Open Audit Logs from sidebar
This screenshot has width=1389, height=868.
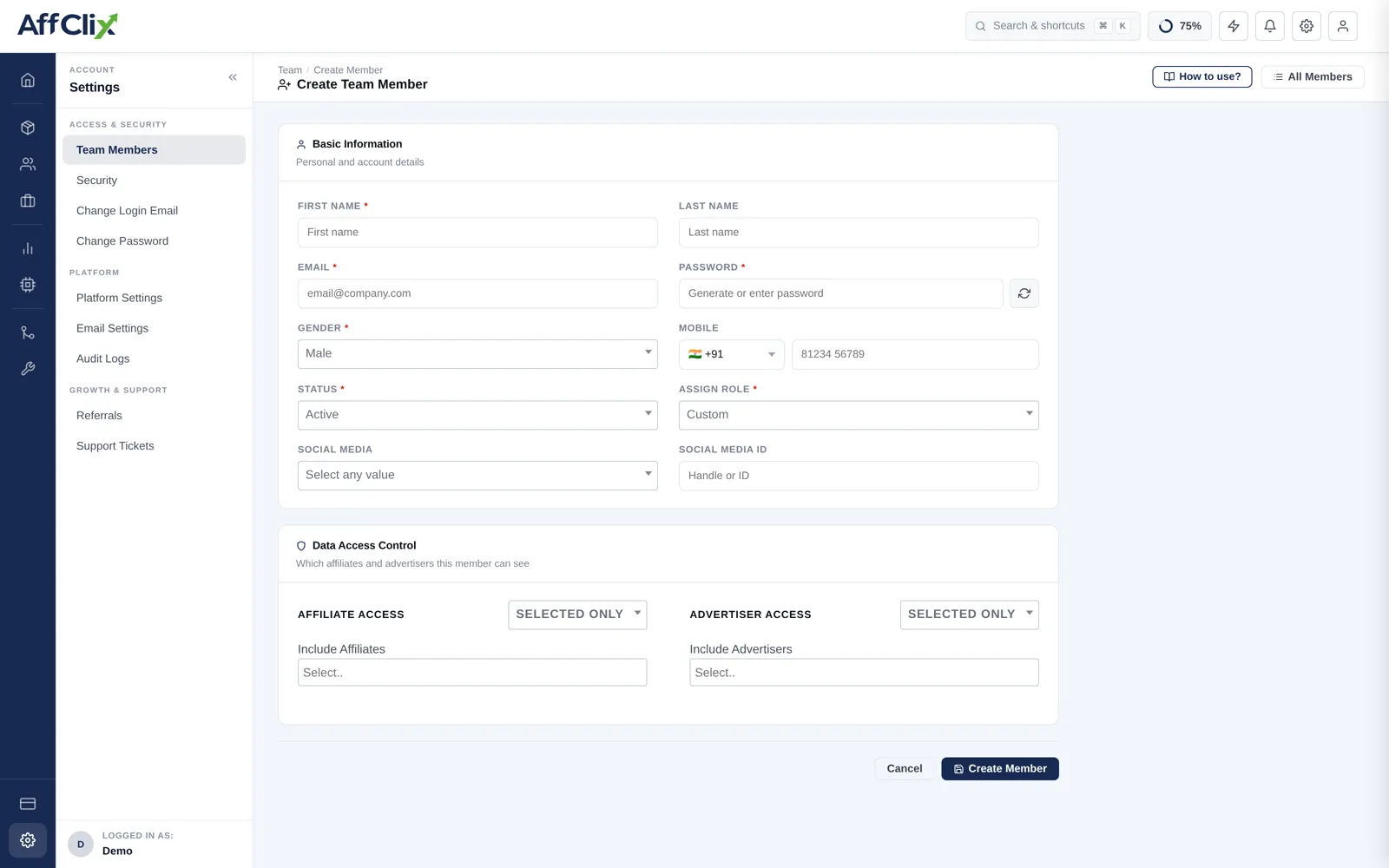(154, 358)
